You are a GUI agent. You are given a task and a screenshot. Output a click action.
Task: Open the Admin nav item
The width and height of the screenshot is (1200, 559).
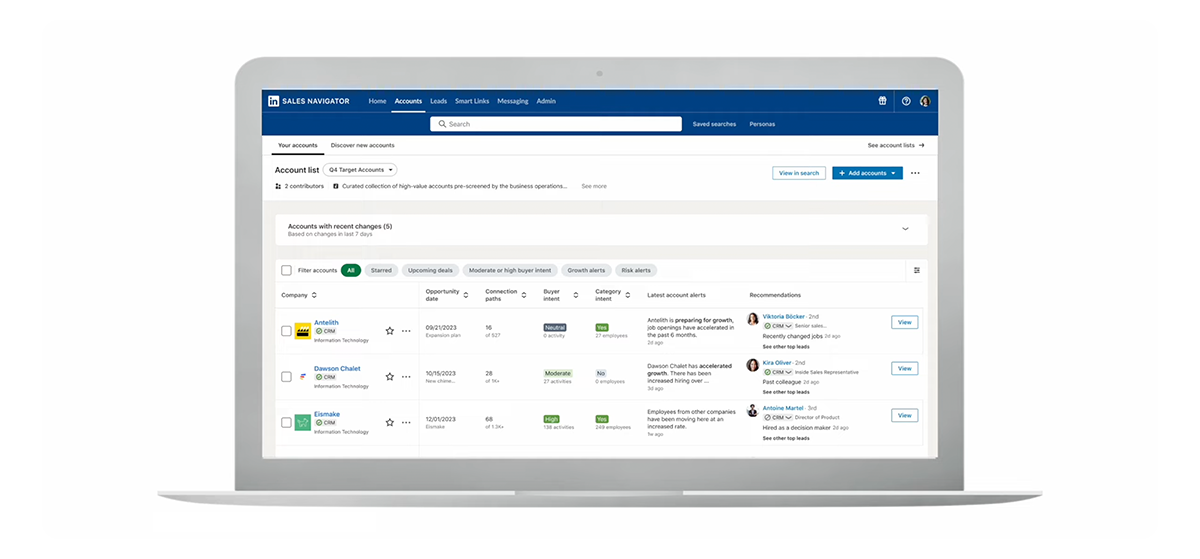point(546,101)
